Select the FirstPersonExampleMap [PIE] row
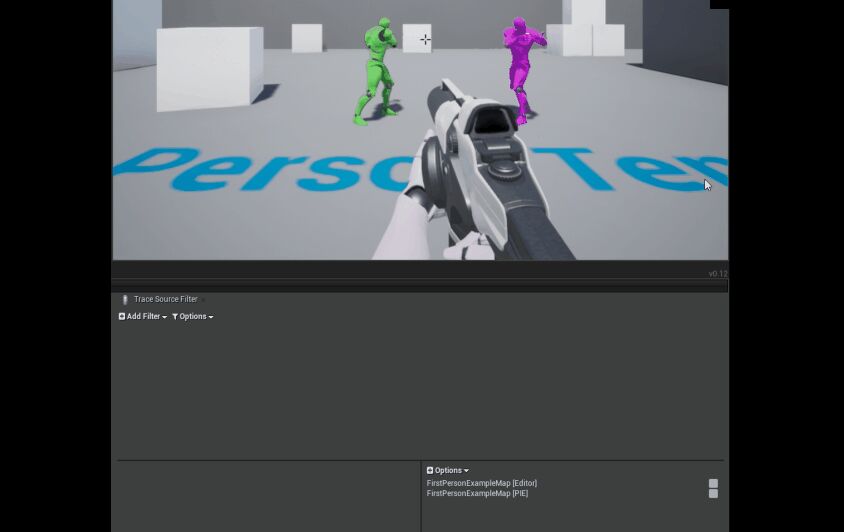The height and width of the screenshot is (532, 844). coord(572,494)
